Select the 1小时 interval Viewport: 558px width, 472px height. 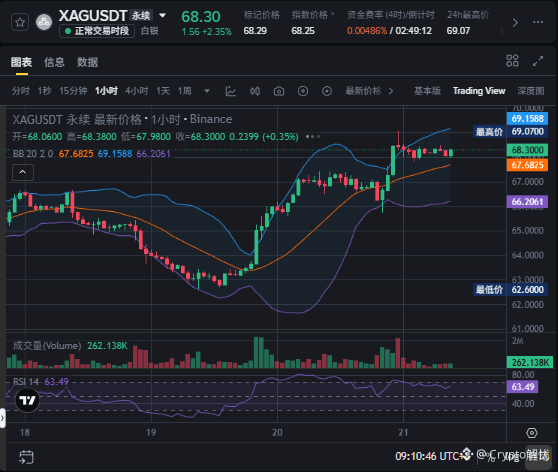106,91
